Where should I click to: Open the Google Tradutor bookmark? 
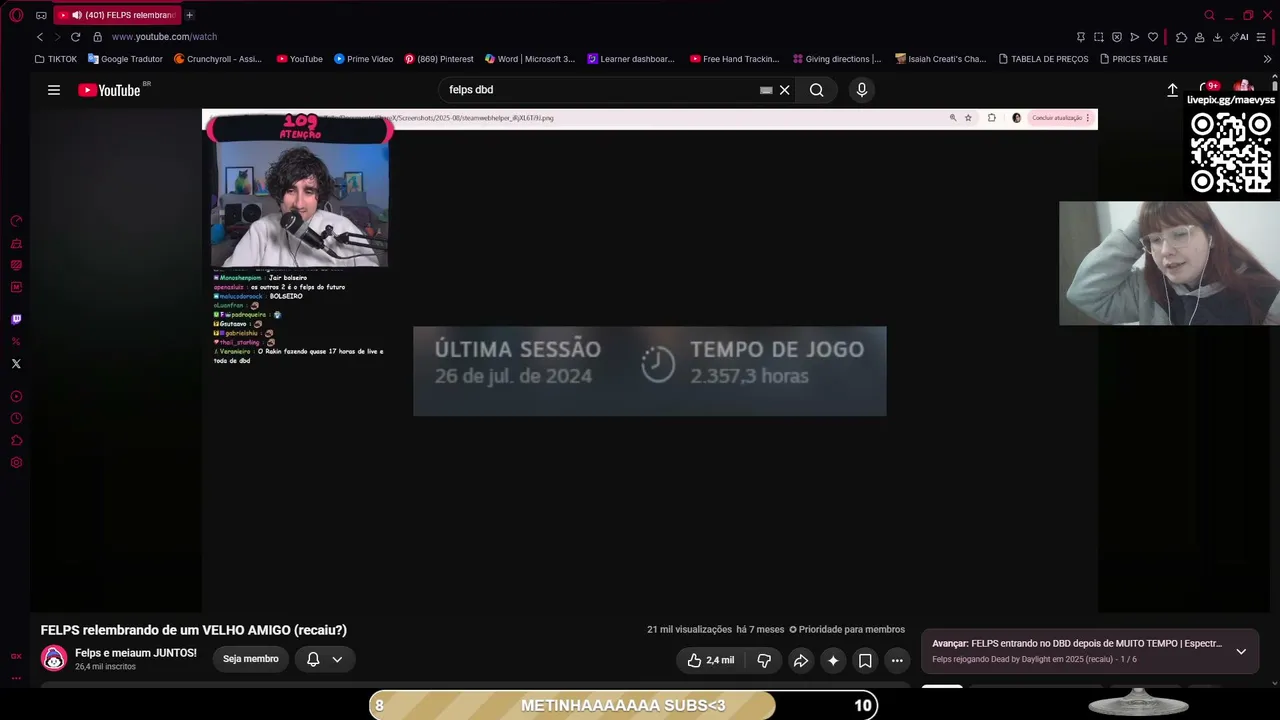(125, 59)
